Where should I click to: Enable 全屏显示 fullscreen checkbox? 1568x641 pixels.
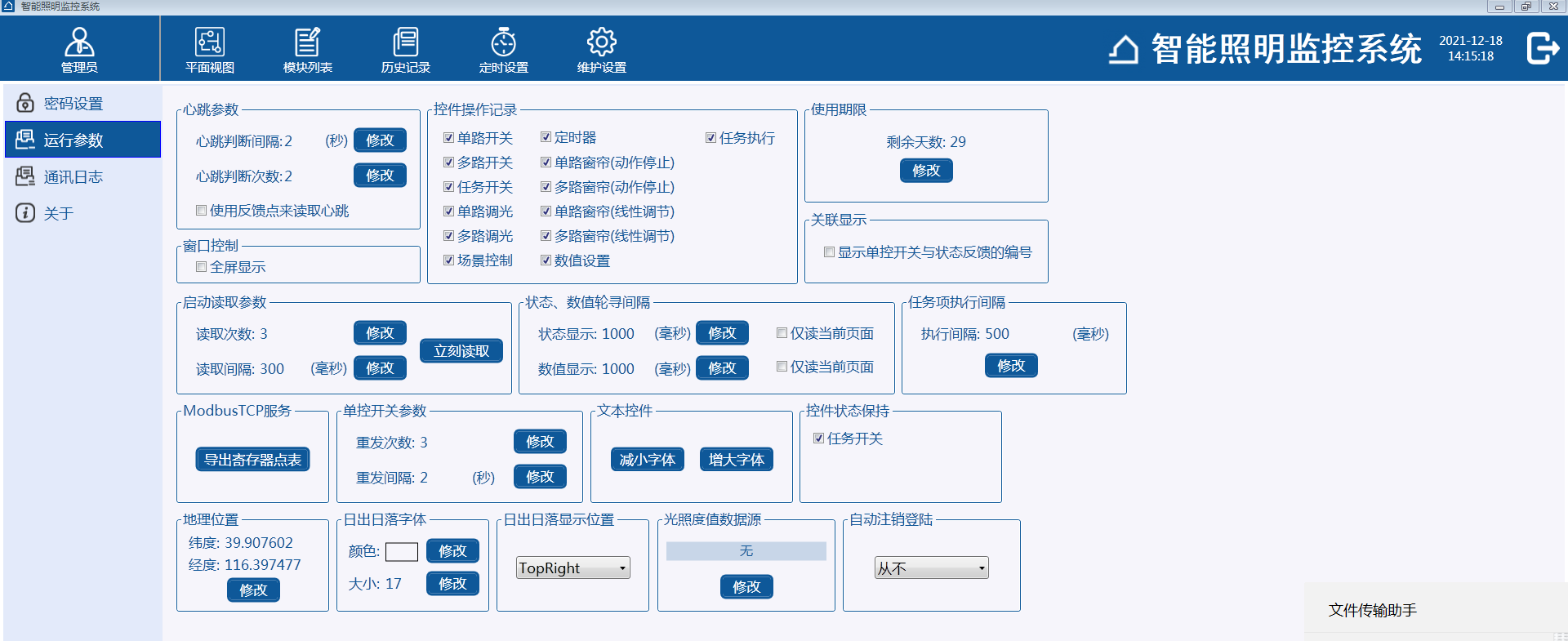[202, 267]
